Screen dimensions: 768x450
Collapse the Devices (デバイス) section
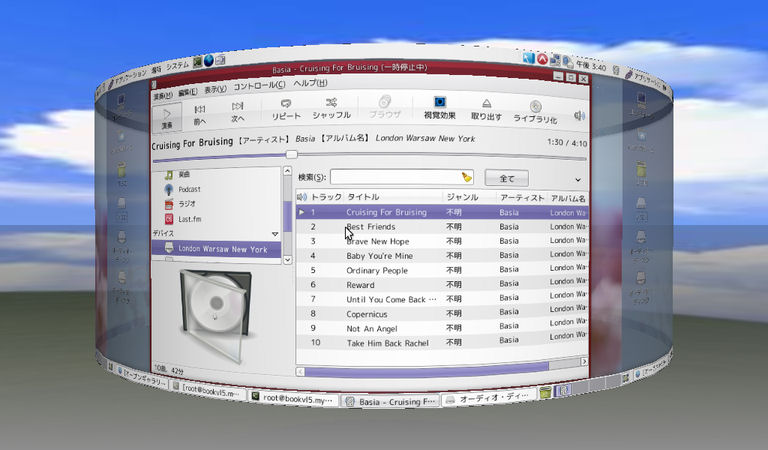(x=275, y=234)
